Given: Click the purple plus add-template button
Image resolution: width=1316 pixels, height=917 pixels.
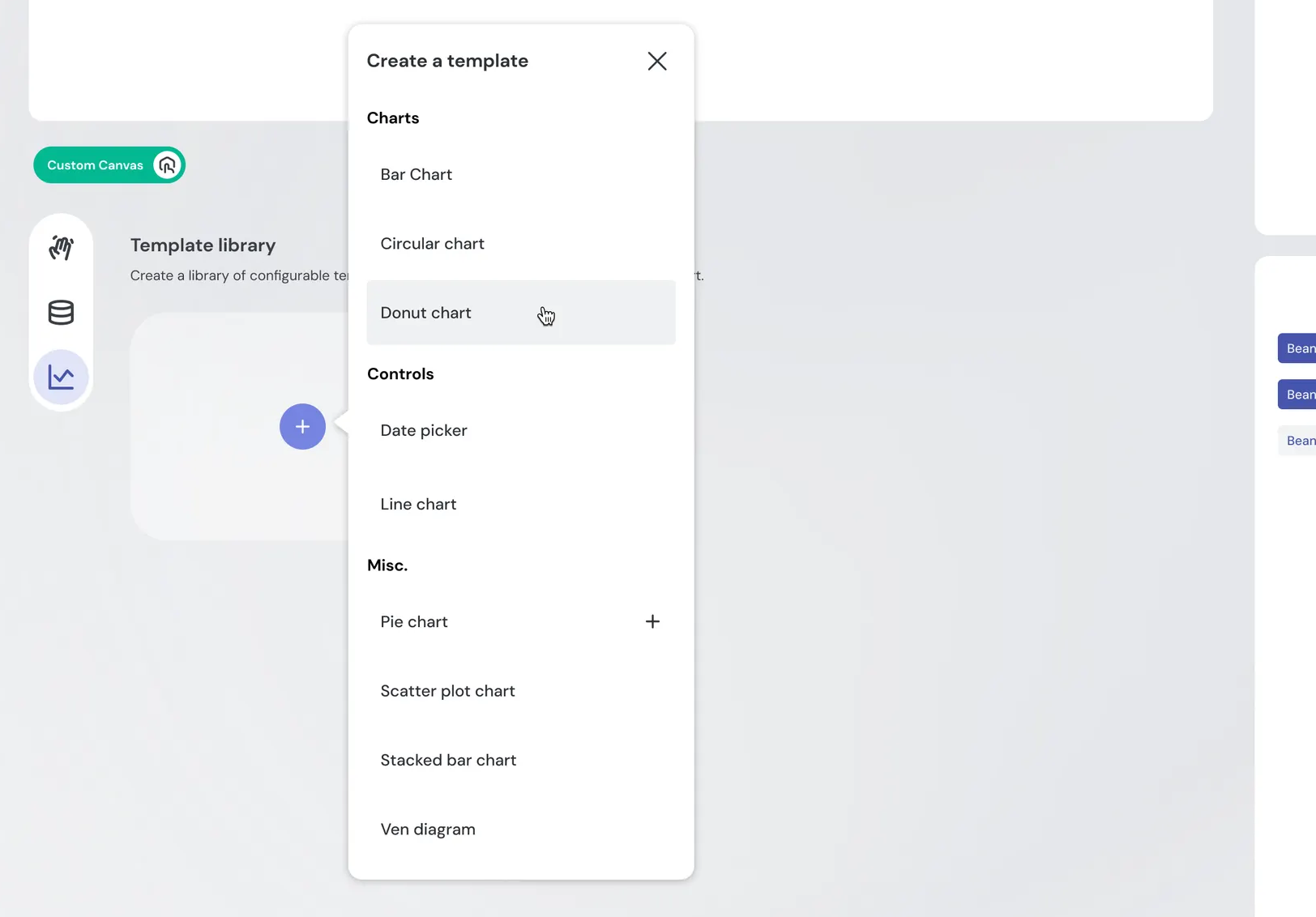Looking at the screenshot, I should (302, 427).
